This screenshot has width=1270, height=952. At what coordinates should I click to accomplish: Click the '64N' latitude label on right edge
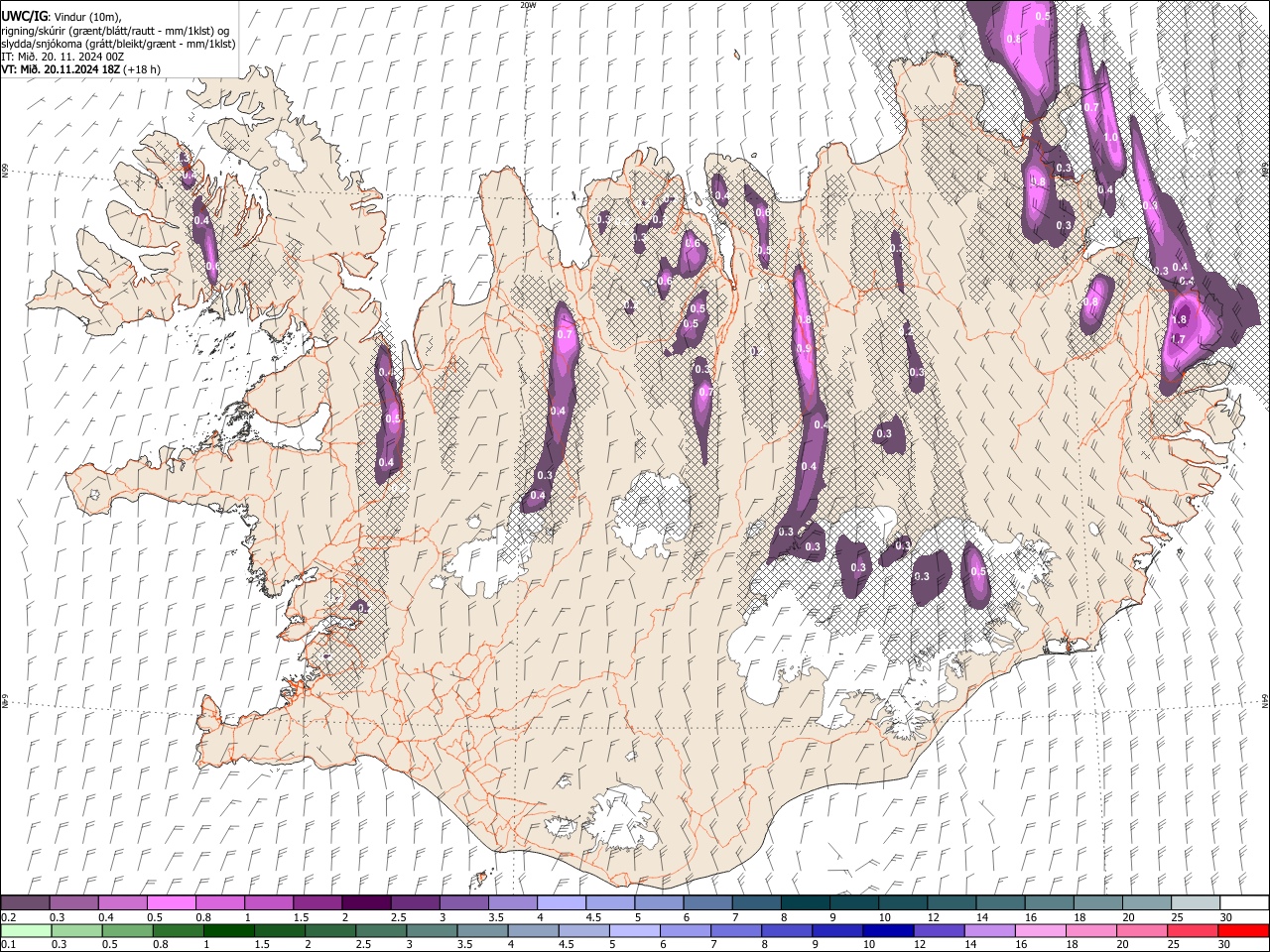tap(1265, 700)
